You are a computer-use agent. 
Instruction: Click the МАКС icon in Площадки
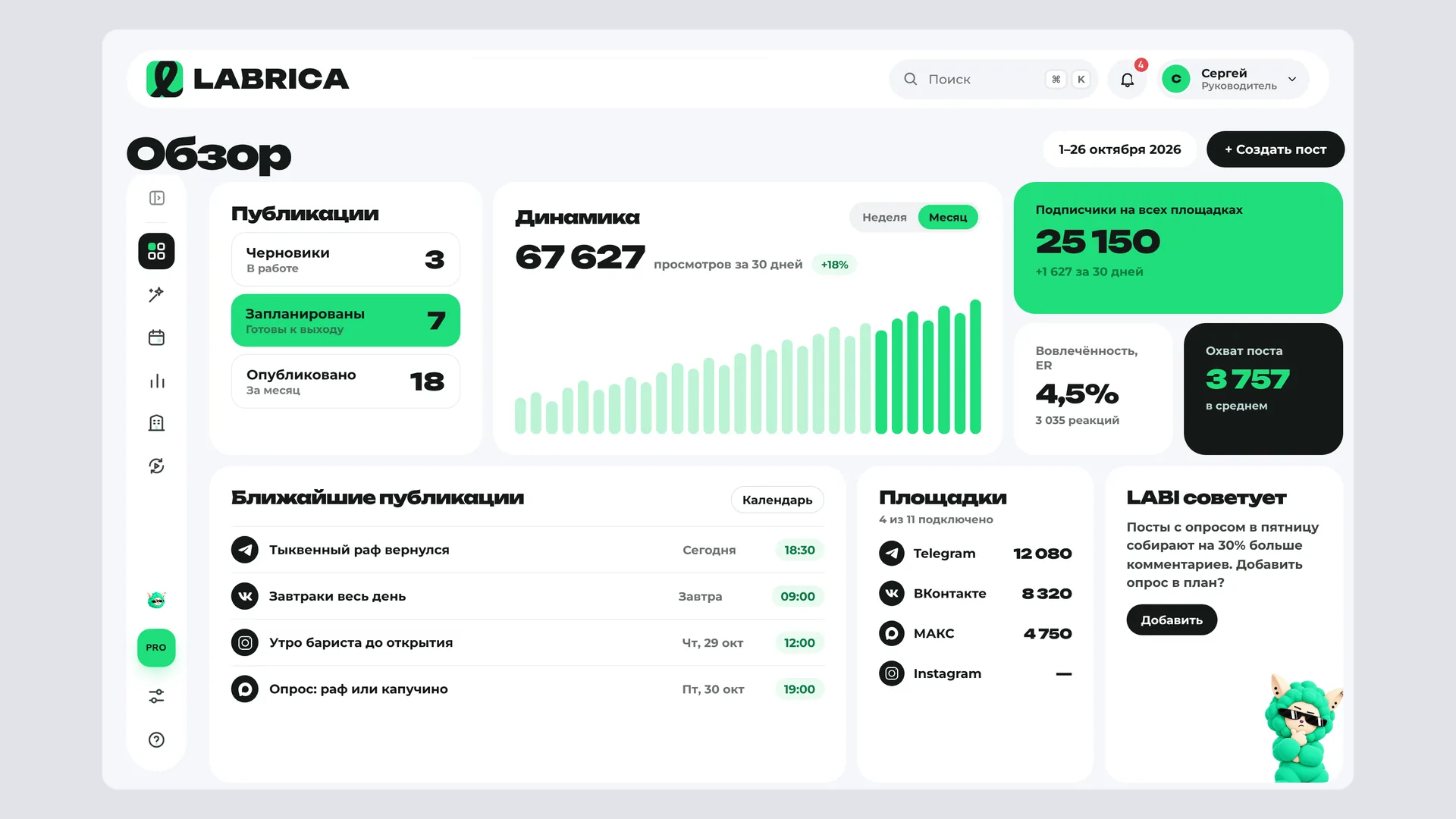point(892,633)
